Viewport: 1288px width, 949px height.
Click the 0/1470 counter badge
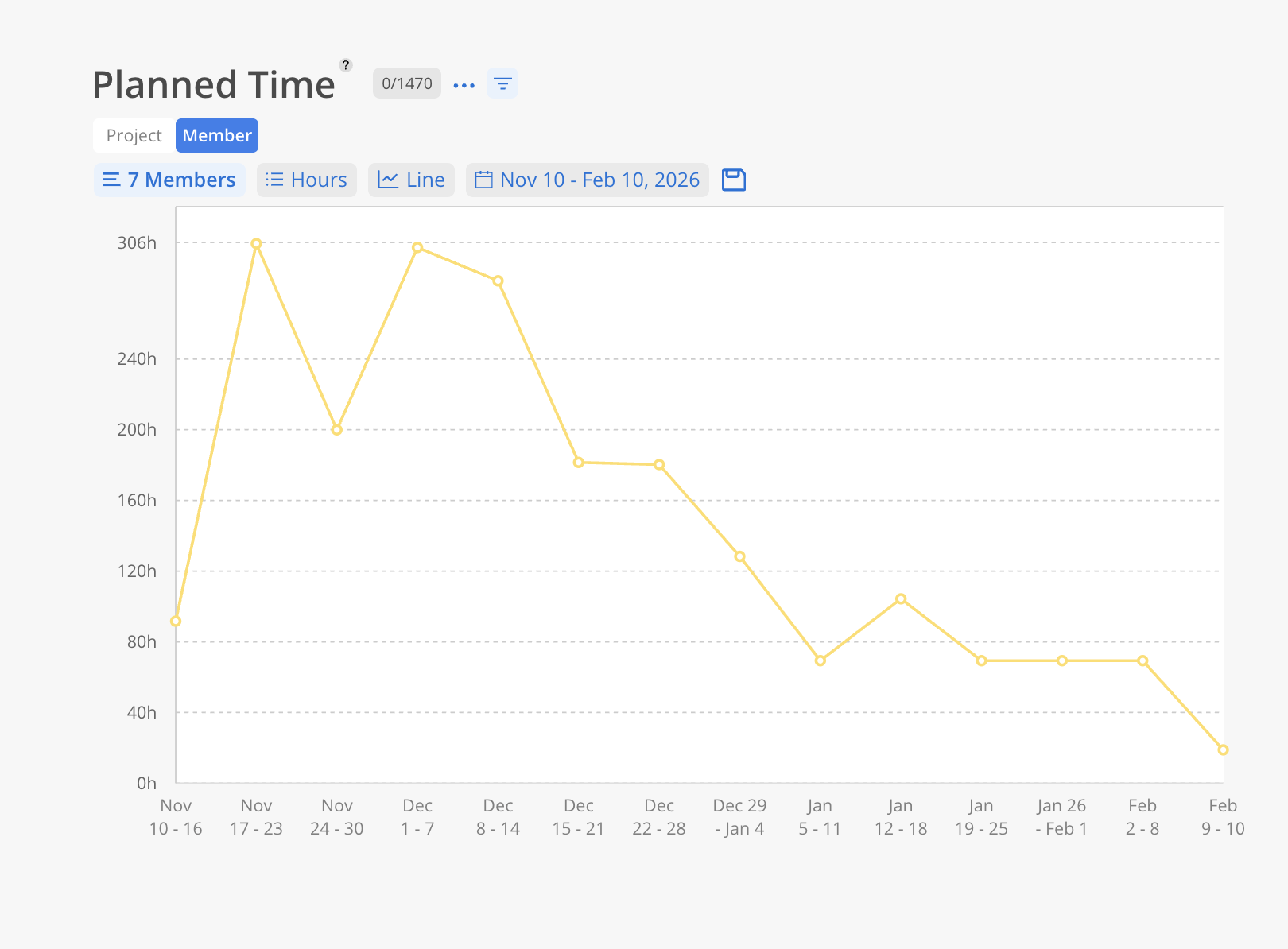coord(406,83)
